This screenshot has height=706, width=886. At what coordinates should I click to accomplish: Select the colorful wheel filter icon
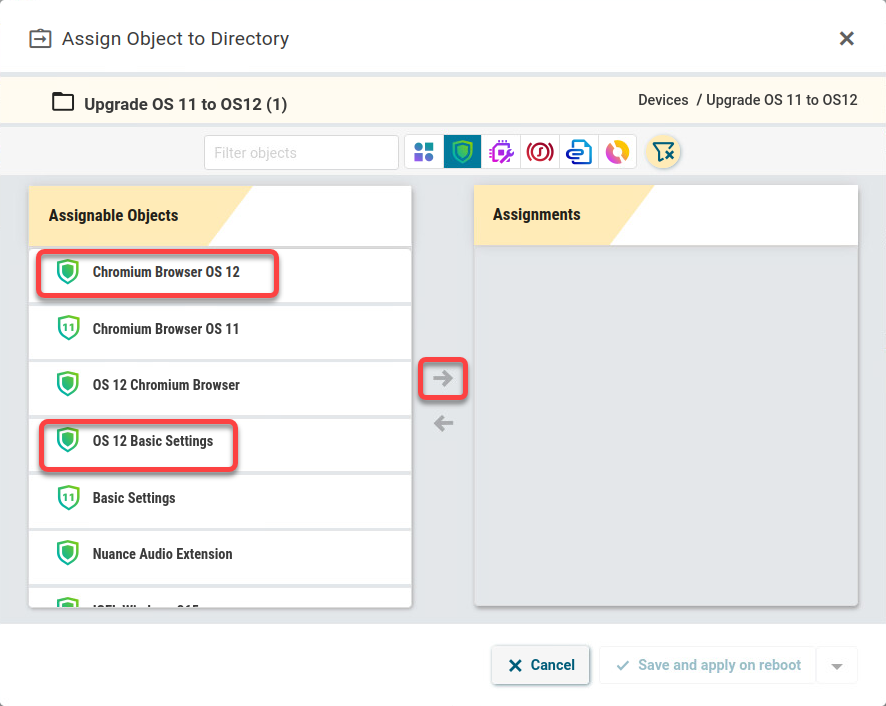[x=617, y=151]
